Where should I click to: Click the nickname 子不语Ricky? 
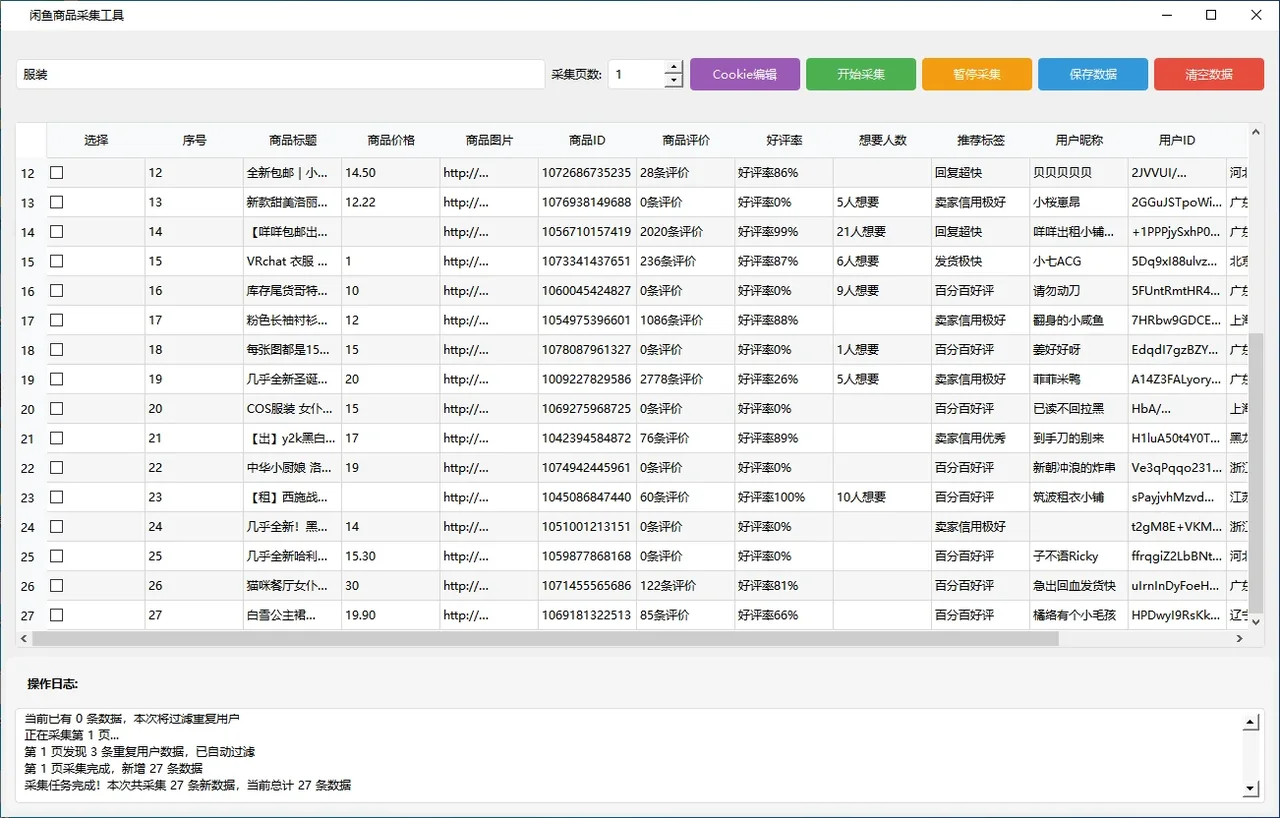pyautogui.click(x=1079, y=556)
